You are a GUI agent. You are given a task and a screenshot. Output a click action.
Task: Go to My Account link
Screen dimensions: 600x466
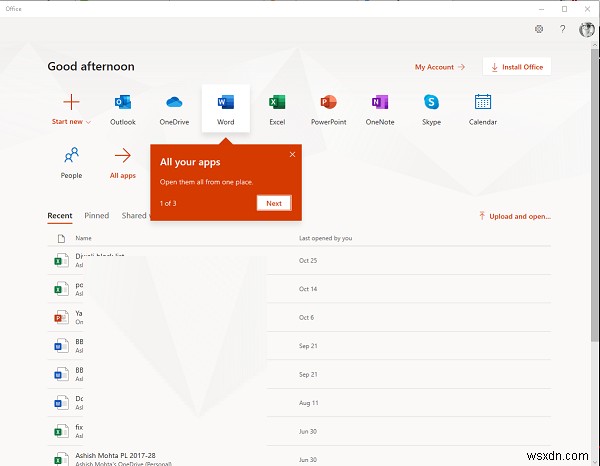[x=440, y=67]
